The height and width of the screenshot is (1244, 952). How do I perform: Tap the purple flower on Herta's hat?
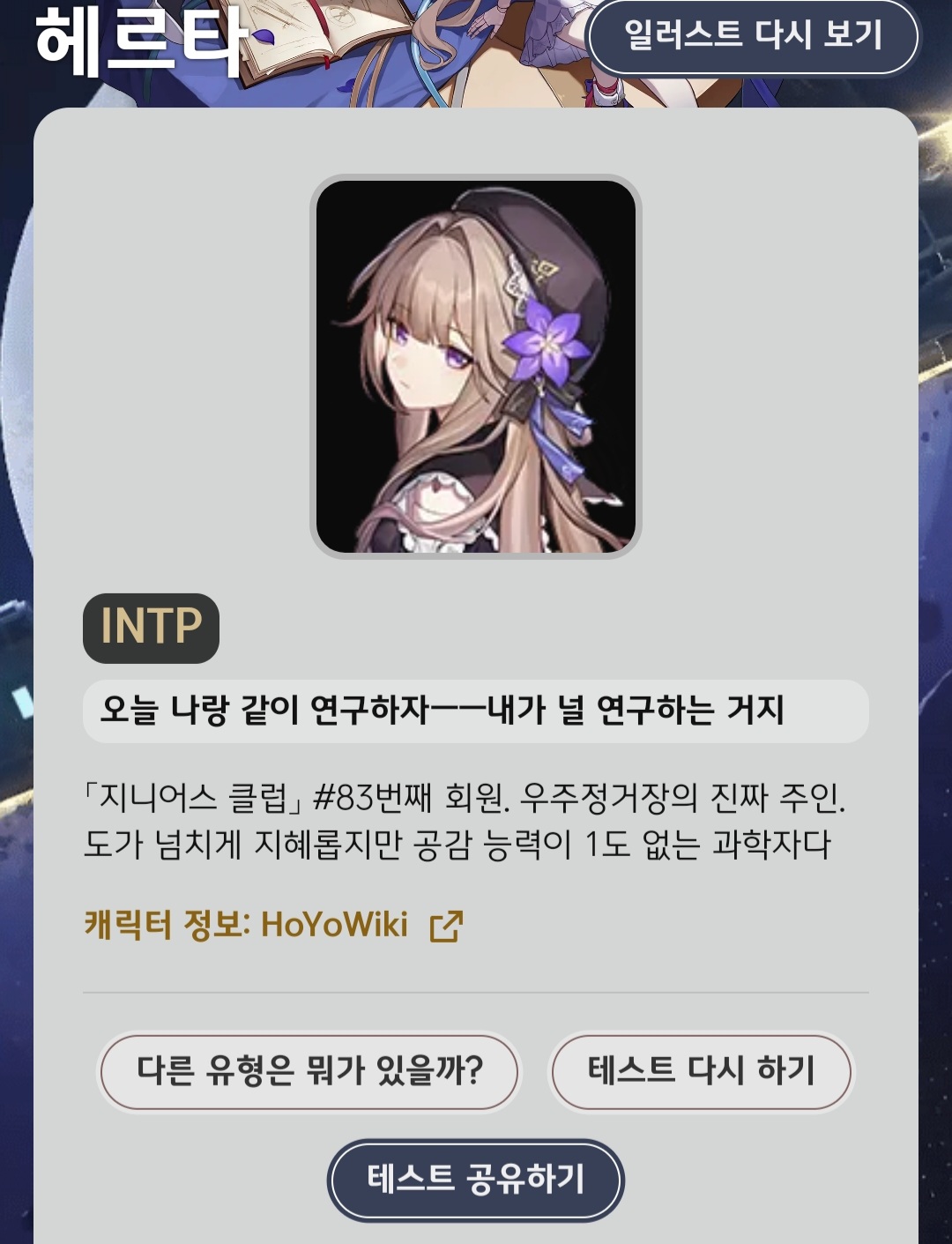[x=545, y=341]
